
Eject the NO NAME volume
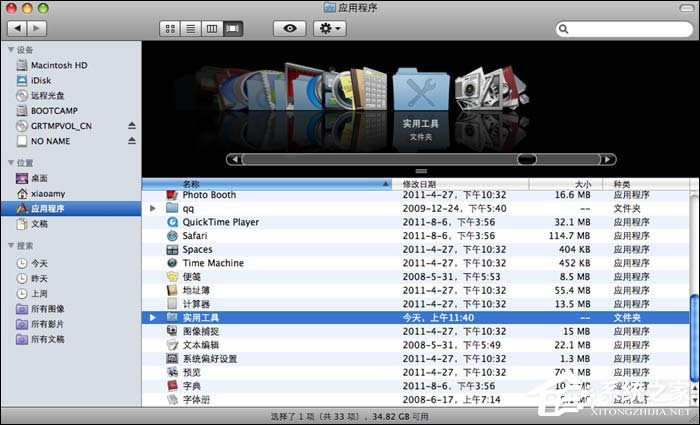click(131, 141)
